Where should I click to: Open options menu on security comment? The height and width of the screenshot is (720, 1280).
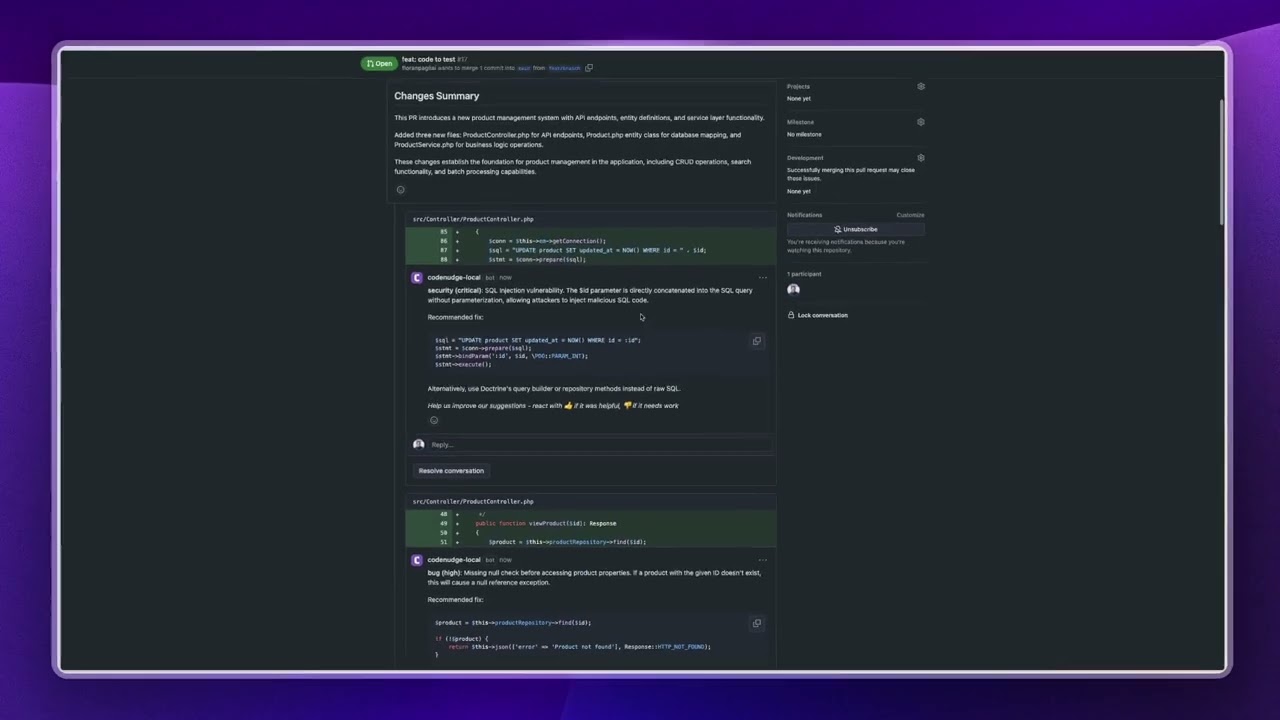[x=763, y=278]
